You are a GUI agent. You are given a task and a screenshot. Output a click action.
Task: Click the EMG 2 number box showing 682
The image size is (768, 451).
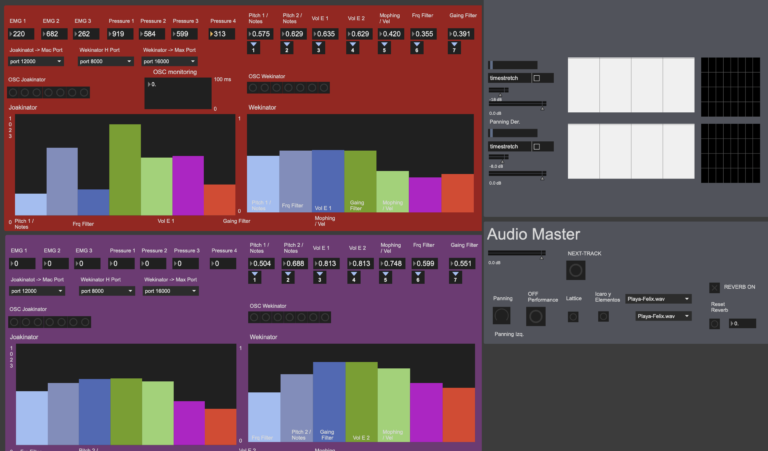pyautogui.click(x=54, y=34)
